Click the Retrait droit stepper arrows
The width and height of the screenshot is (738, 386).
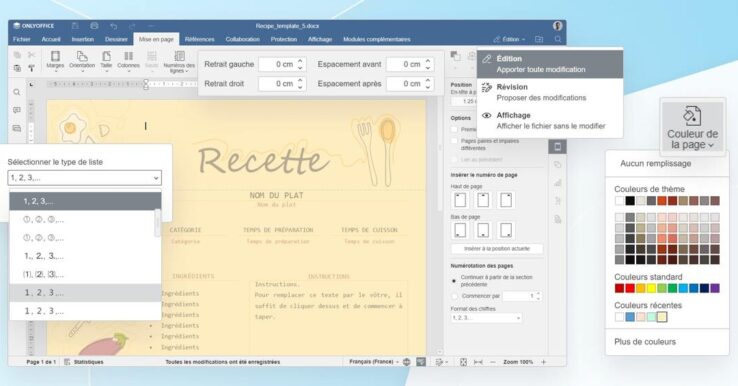pyautogui.click(x=300, y=84)
